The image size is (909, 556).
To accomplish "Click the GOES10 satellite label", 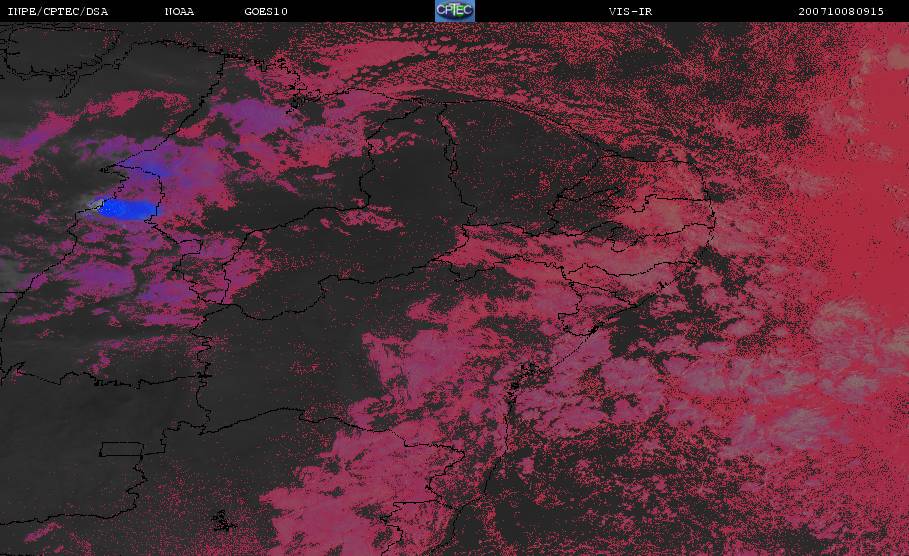I will pyautogui.click(x=266, y=11).
